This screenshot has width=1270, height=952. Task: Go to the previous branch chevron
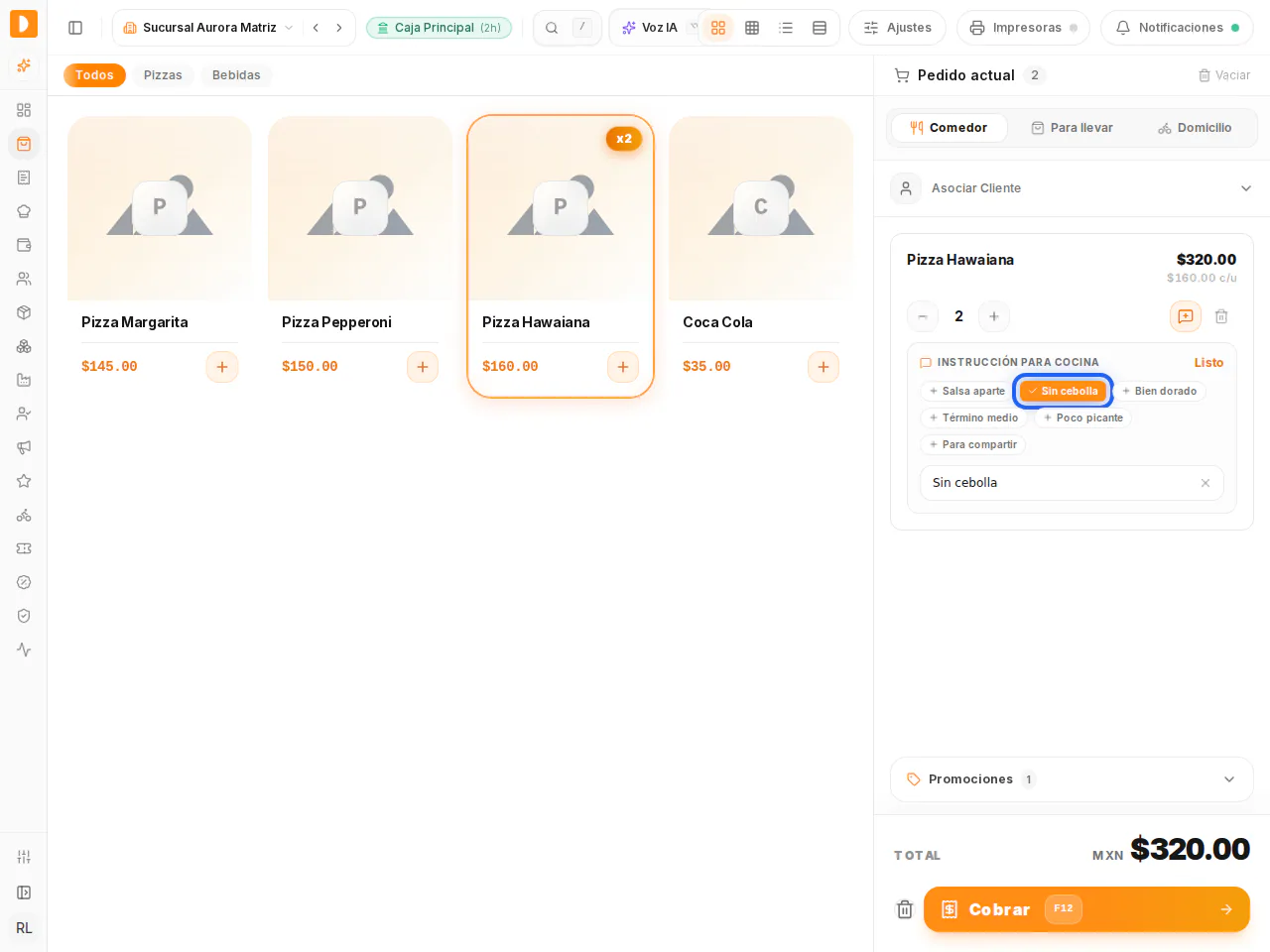coord(316,28)
